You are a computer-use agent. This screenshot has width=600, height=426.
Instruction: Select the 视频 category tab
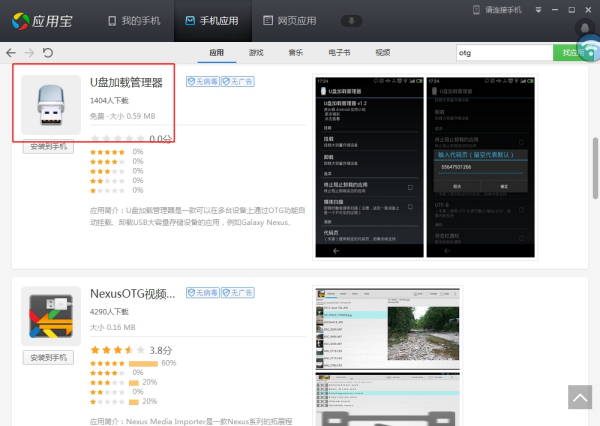[x=383, y=53]
